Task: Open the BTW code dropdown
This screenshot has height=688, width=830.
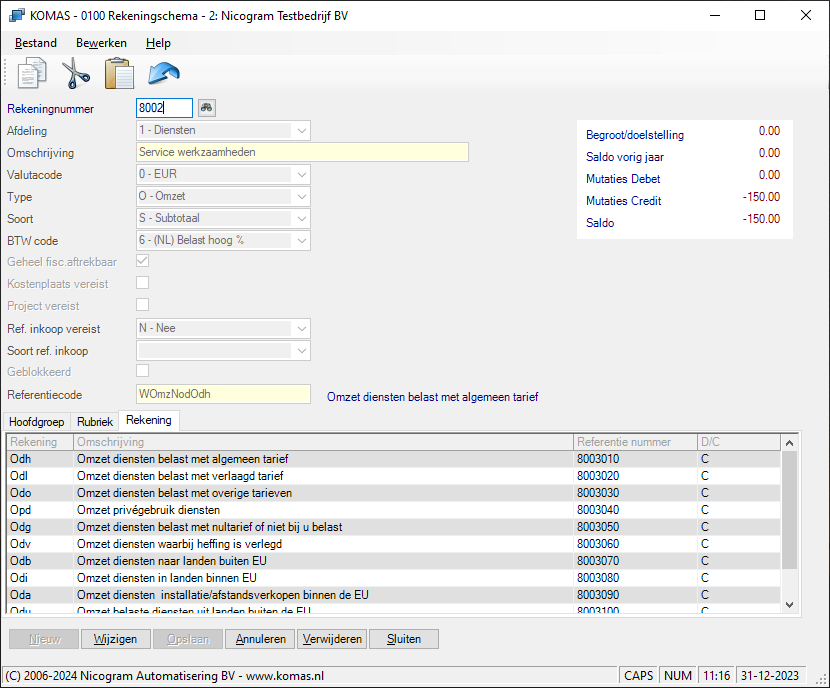Action: click(301, 241)
